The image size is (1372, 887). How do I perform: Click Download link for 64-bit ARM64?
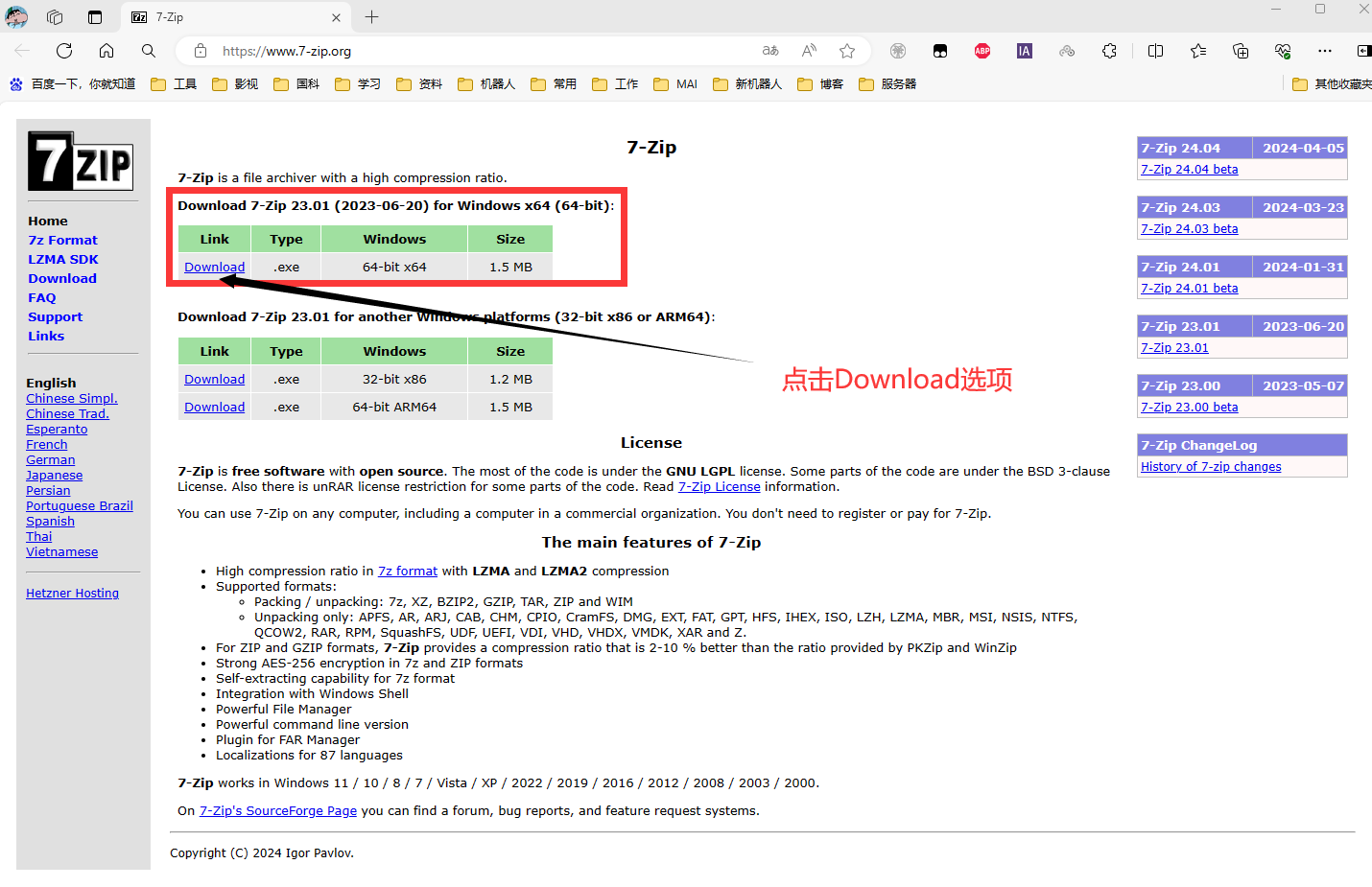(214, 408)
